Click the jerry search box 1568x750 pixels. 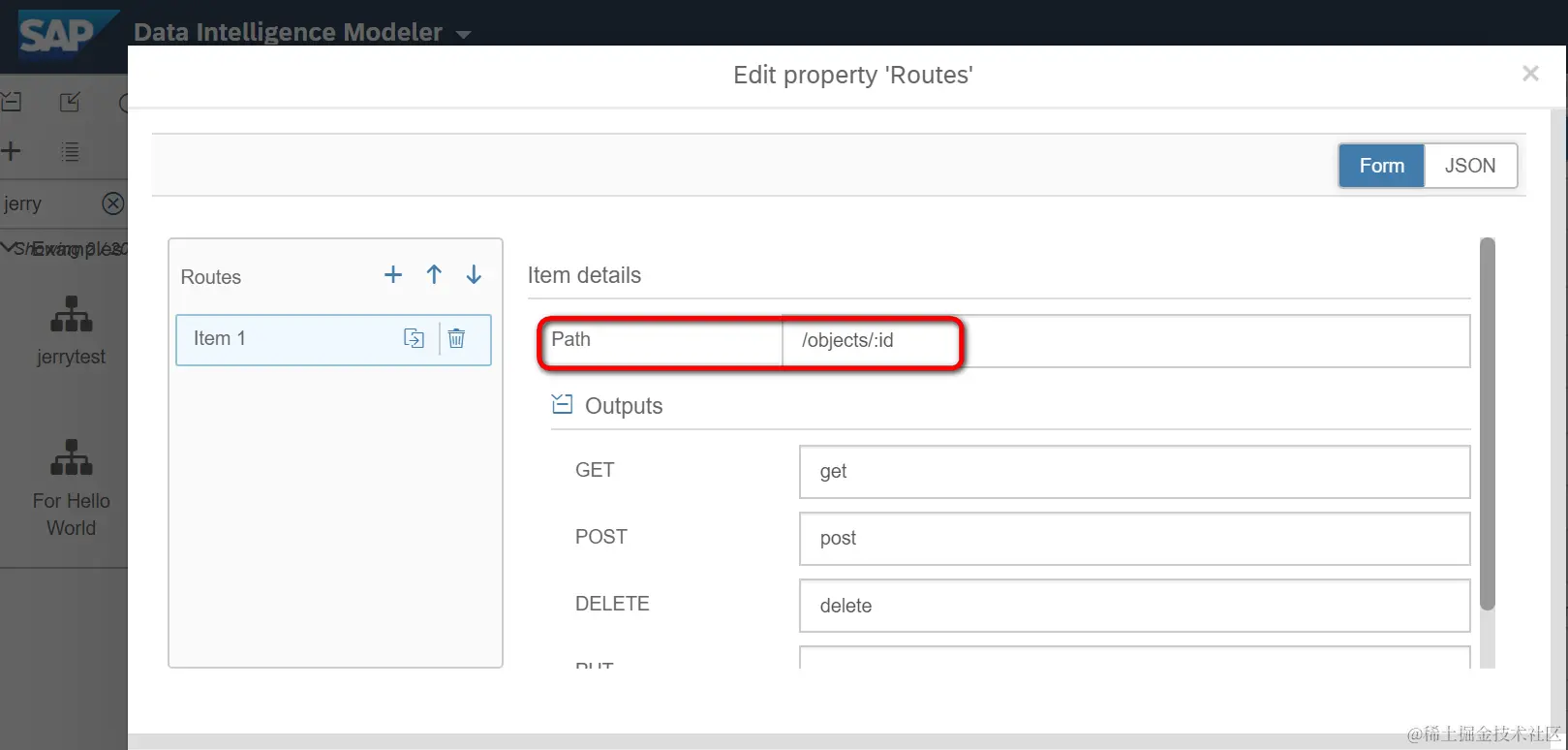coord(48,203)
